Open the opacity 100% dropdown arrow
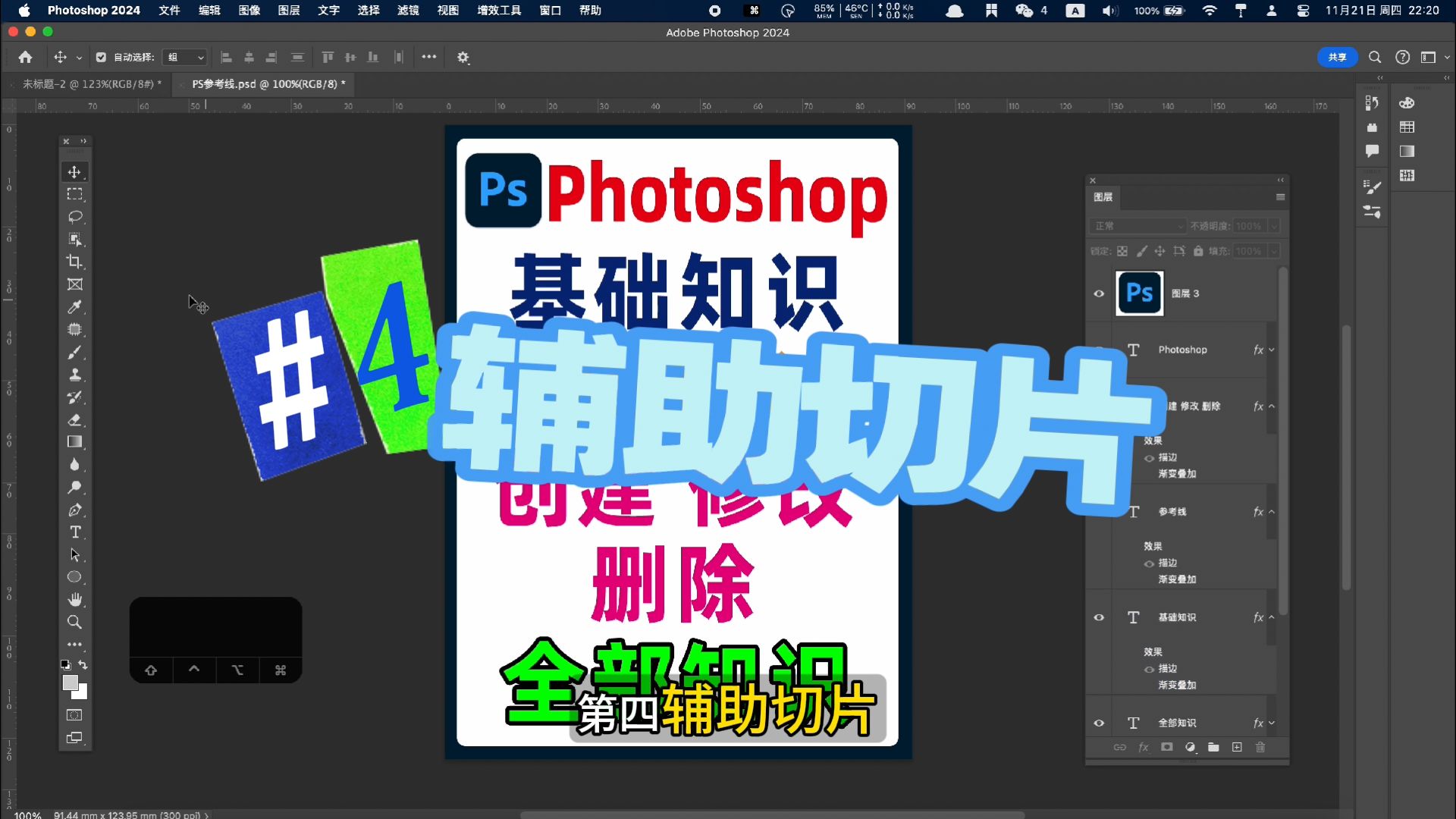Image resolution: width=1456 pixels, height=819 pixels. [1274, 226]
